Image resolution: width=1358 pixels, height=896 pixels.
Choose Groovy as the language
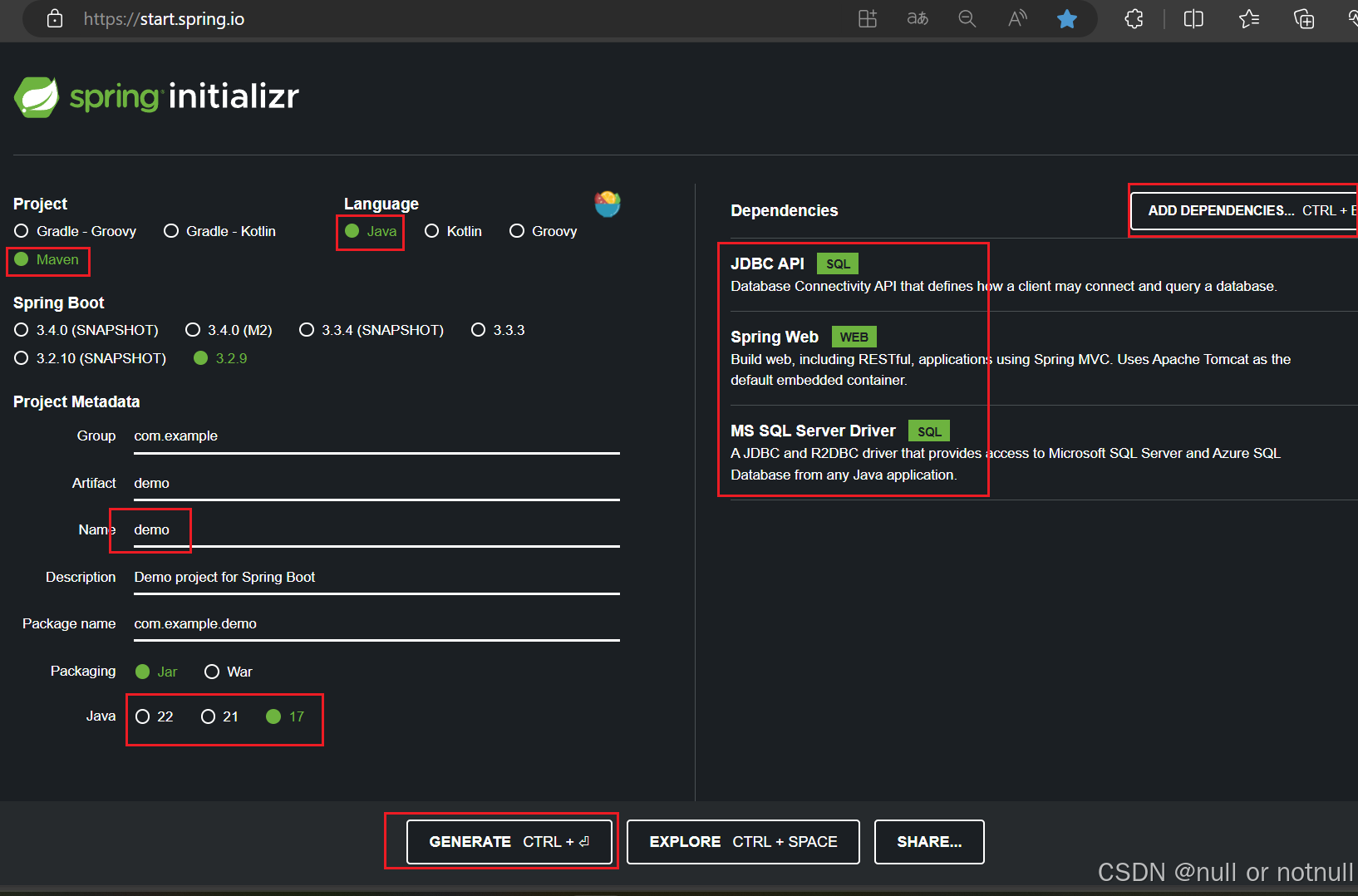point(543,231)
